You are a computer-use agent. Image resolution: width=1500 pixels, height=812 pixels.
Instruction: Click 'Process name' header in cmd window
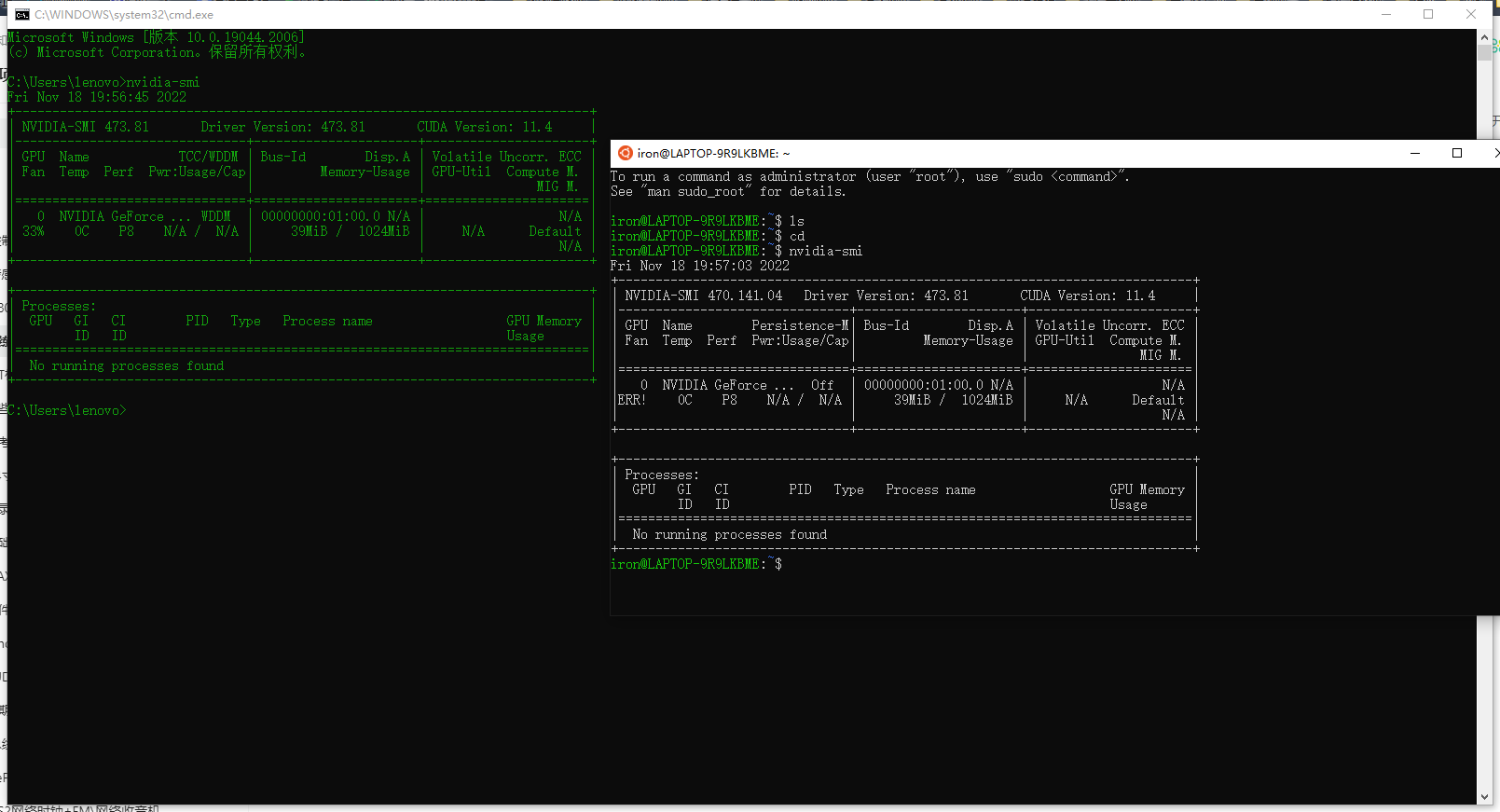327,321
